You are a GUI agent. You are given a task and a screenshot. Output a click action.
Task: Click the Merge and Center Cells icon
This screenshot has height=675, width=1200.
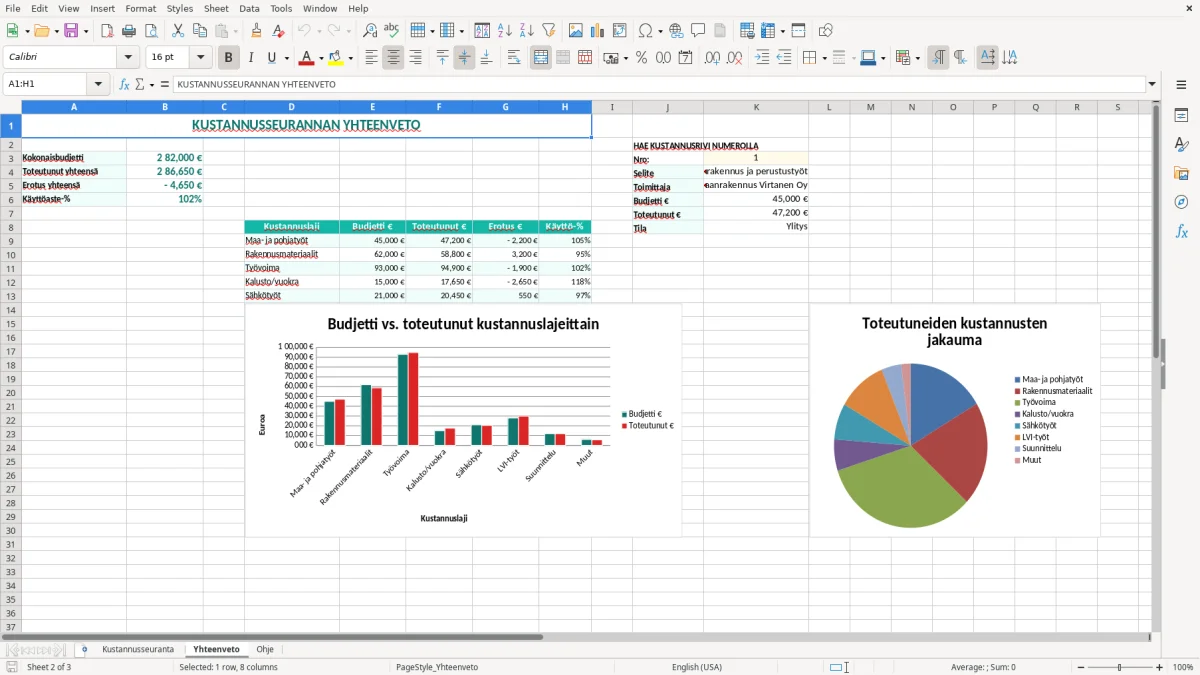[x=541, y=58]
